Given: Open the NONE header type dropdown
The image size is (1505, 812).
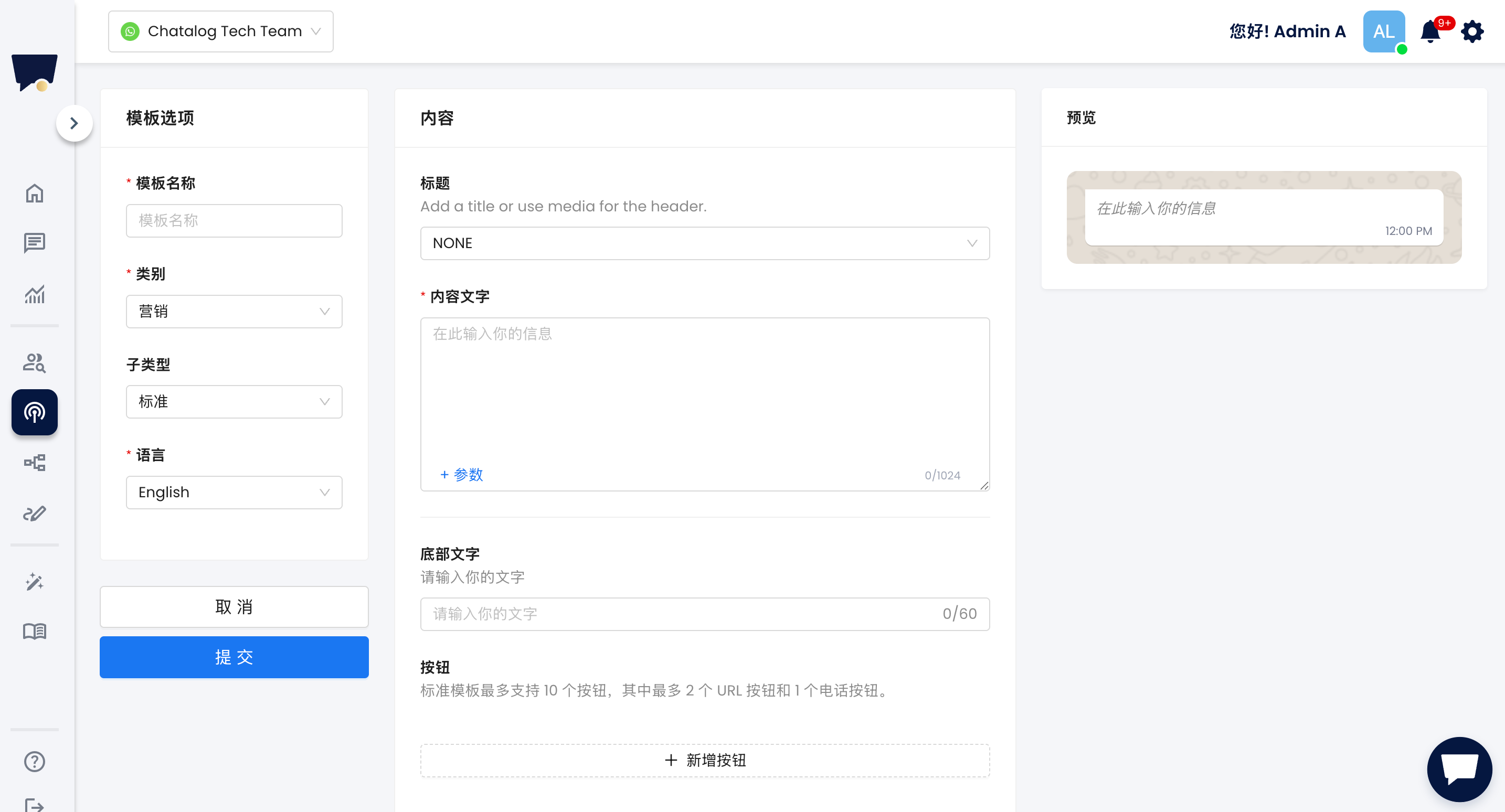Looking at the screenshot, I should tap(705, 243).
